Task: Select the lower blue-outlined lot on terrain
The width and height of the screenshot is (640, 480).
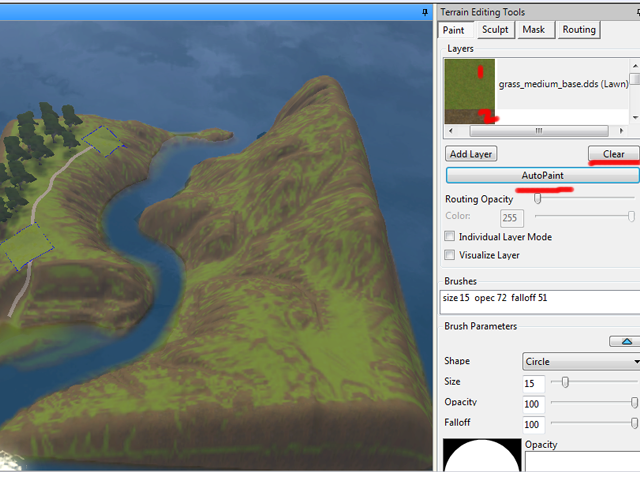Action: click(x=26, y=246)
